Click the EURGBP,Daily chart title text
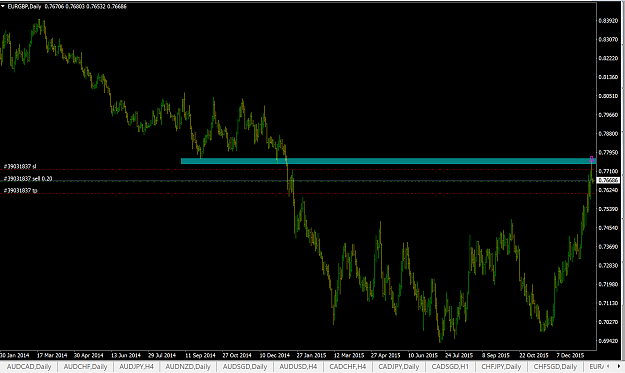 (x=24, y=6)
